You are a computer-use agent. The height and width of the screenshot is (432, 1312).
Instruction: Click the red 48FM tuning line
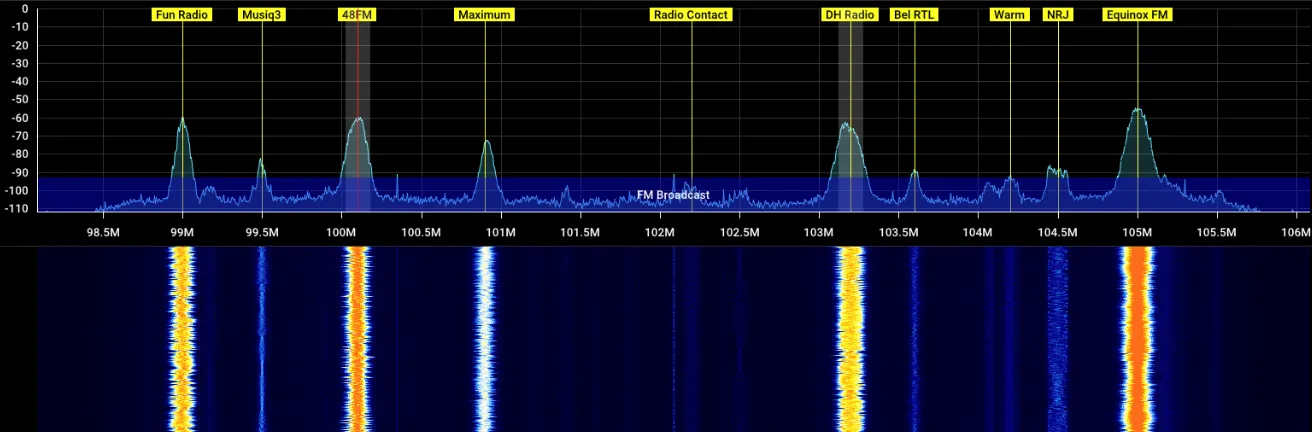[357, 116]
